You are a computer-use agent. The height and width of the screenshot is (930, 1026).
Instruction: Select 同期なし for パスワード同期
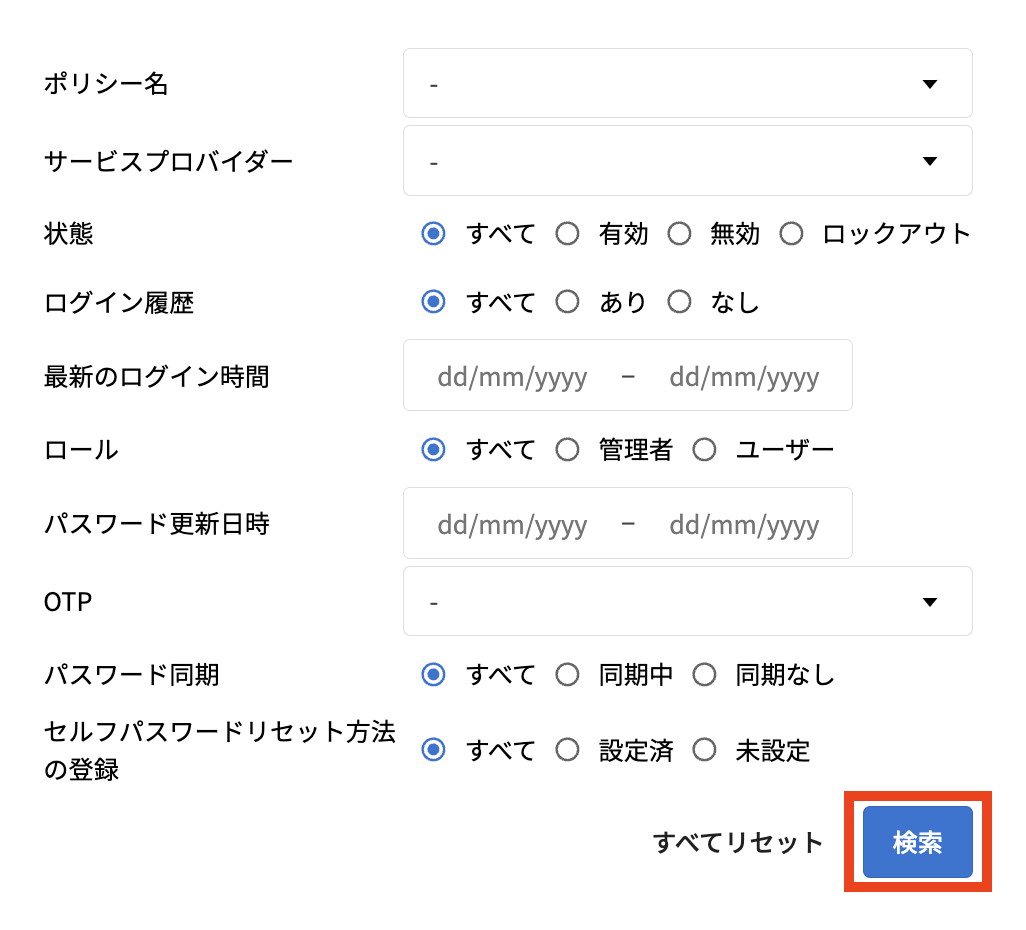pyautogui.click(x=705, y=675)
